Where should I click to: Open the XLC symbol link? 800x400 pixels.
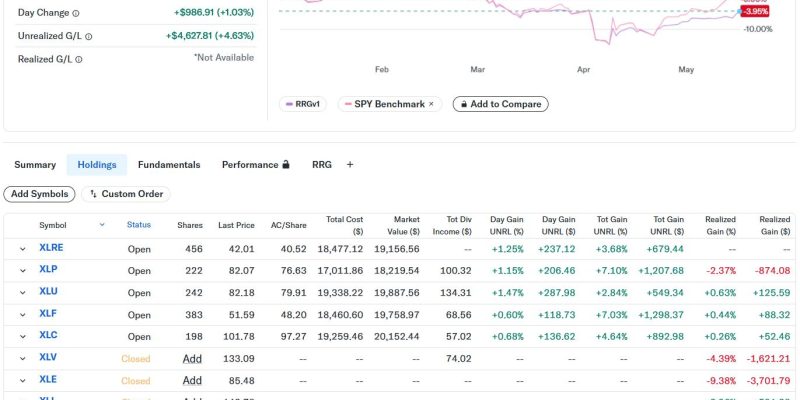[x=48, y=335]
